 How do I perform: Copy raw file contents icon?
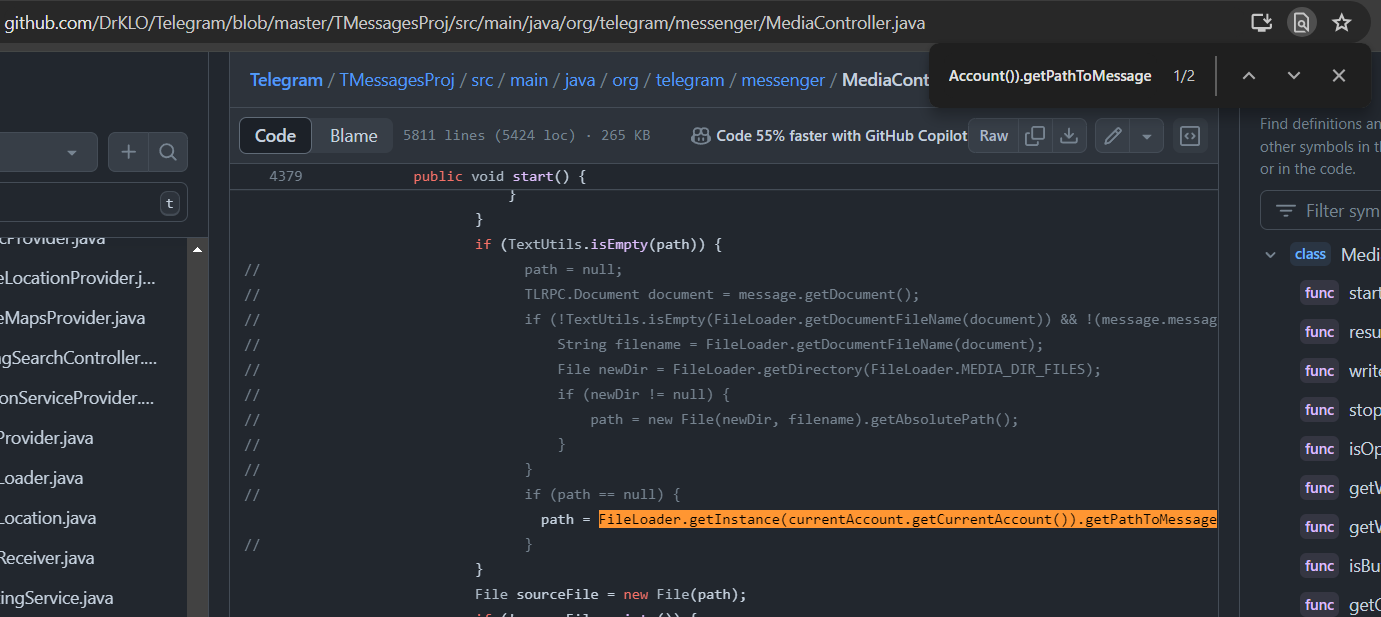tap(1035, 136)
